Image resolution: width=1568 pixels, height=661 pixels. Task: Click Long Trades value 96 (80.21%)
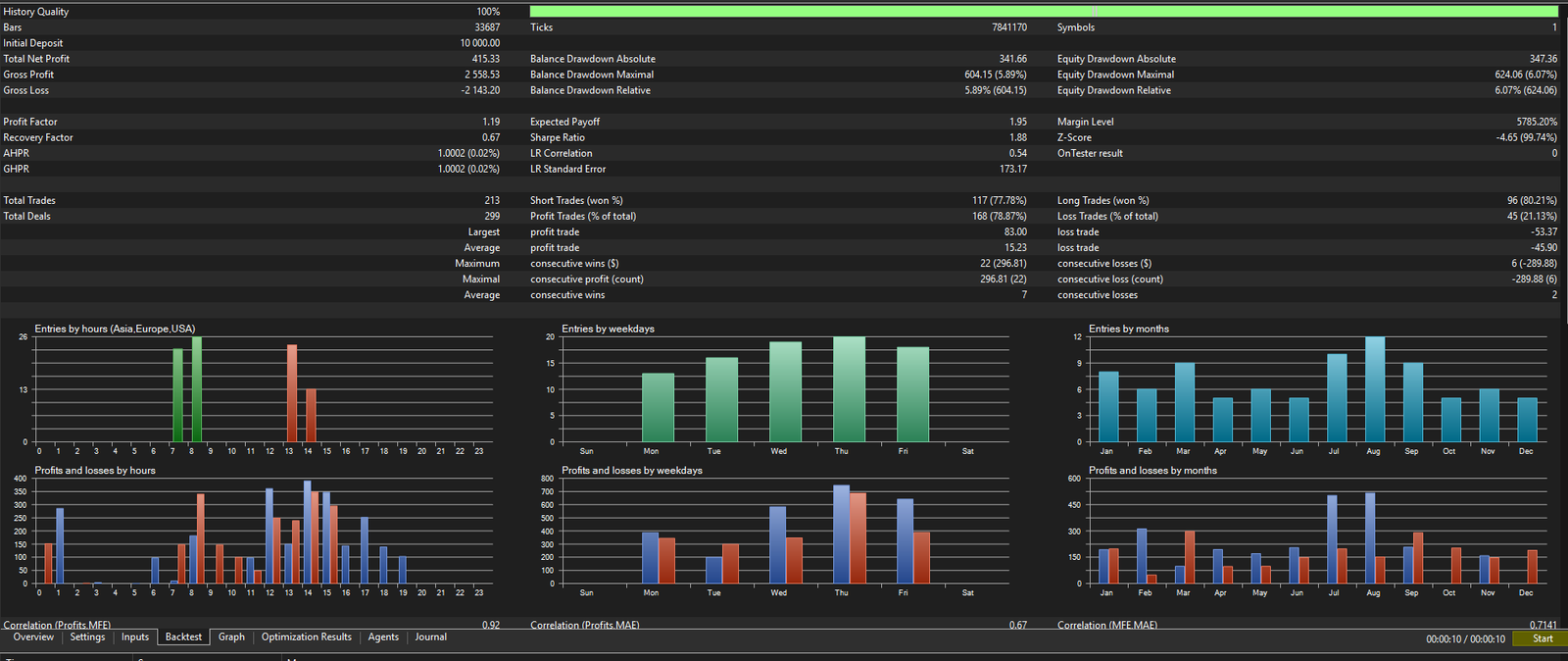tap(1532, 200)
